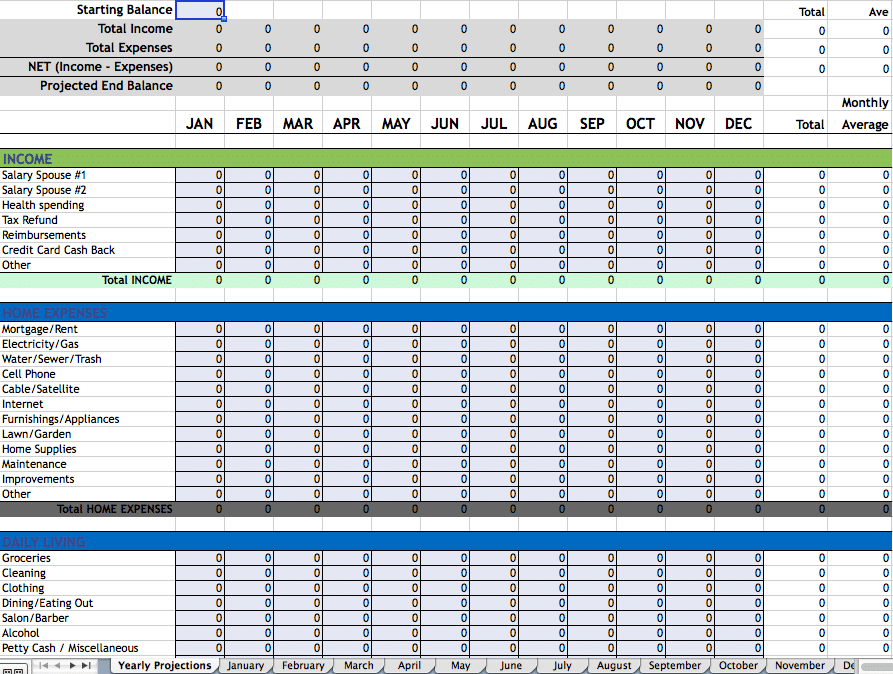Click the MAR column header

tap(298, 124)
